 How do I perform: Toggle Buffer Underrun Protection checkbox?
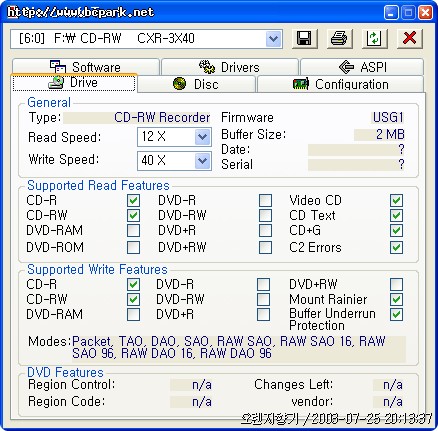tap(397, 315)
